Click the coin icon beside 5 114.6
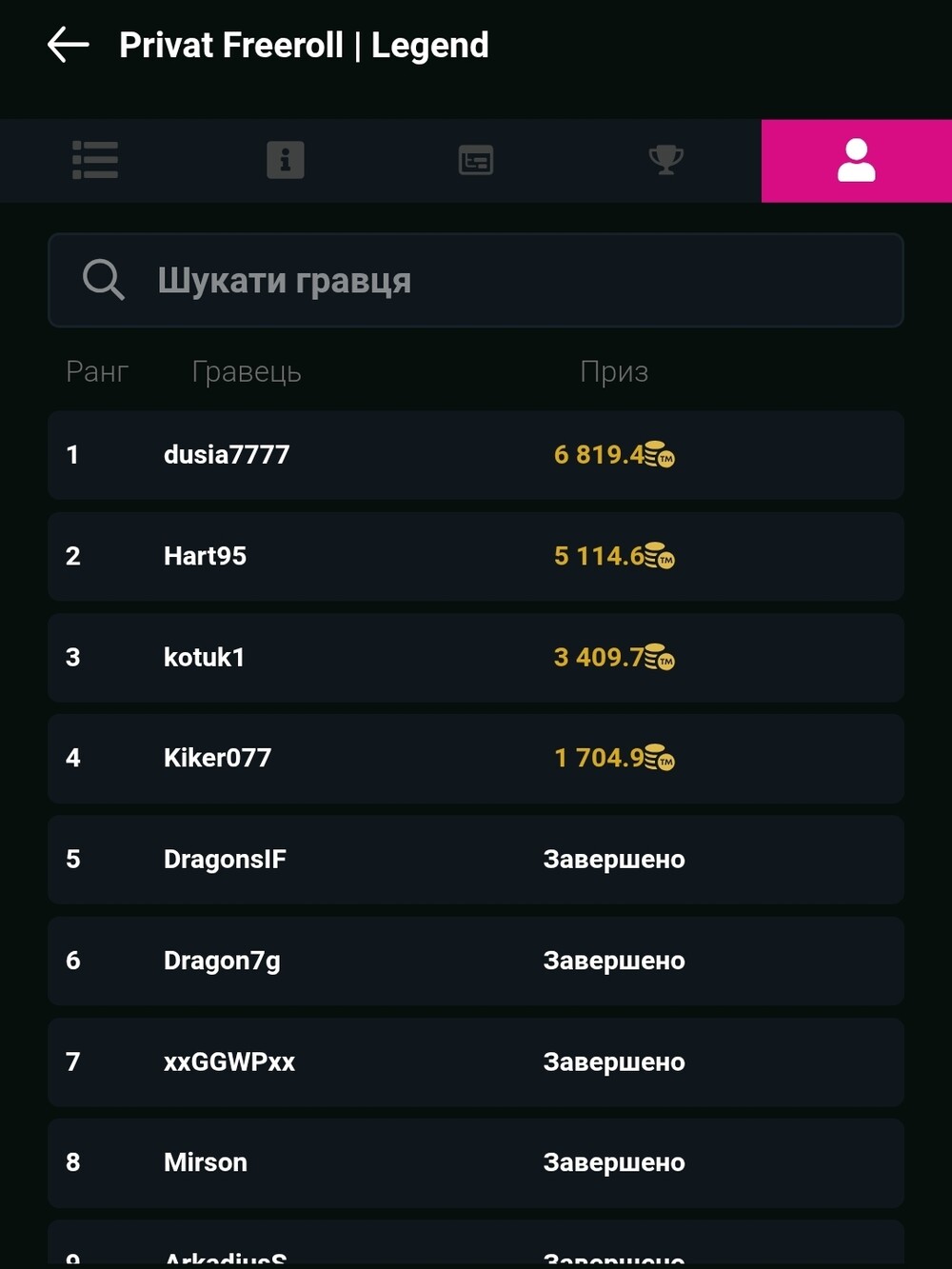952x1269 pixels. coord(660,556)
